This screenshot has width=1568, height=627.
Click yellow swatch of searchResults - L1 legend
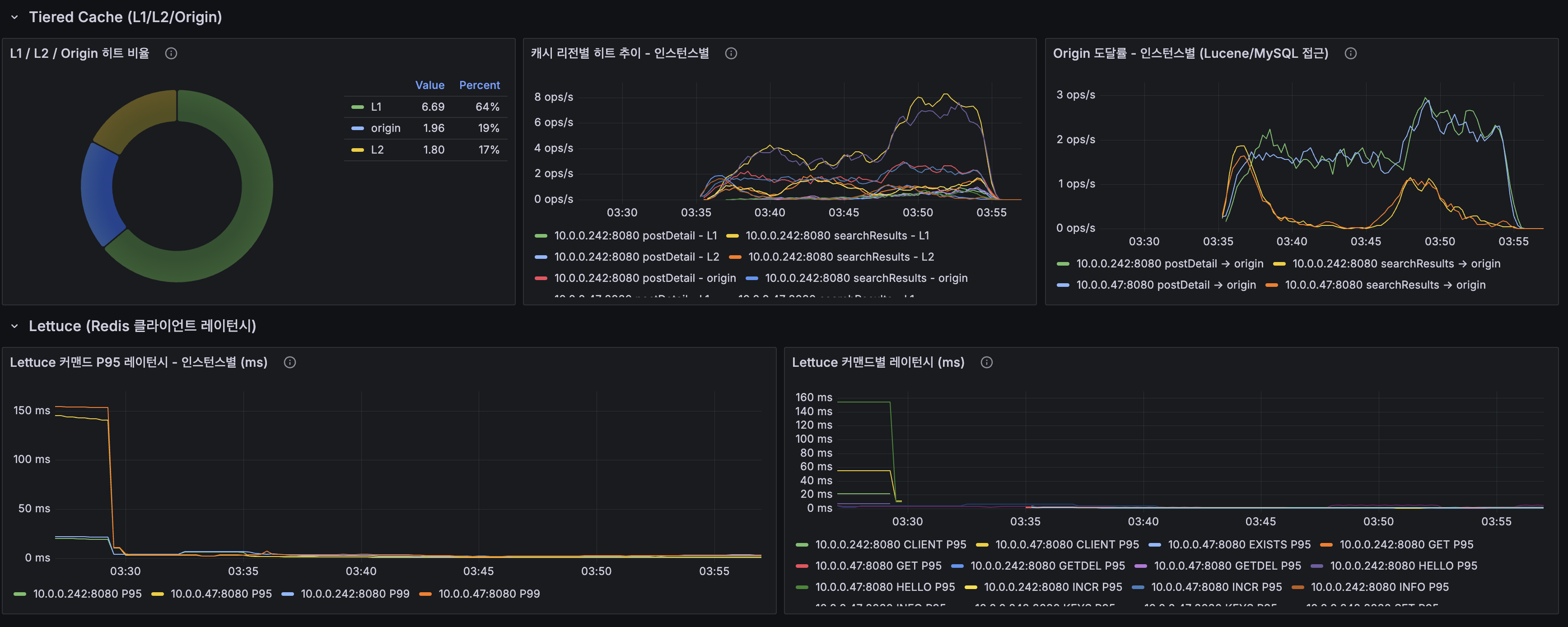point(732,236)
